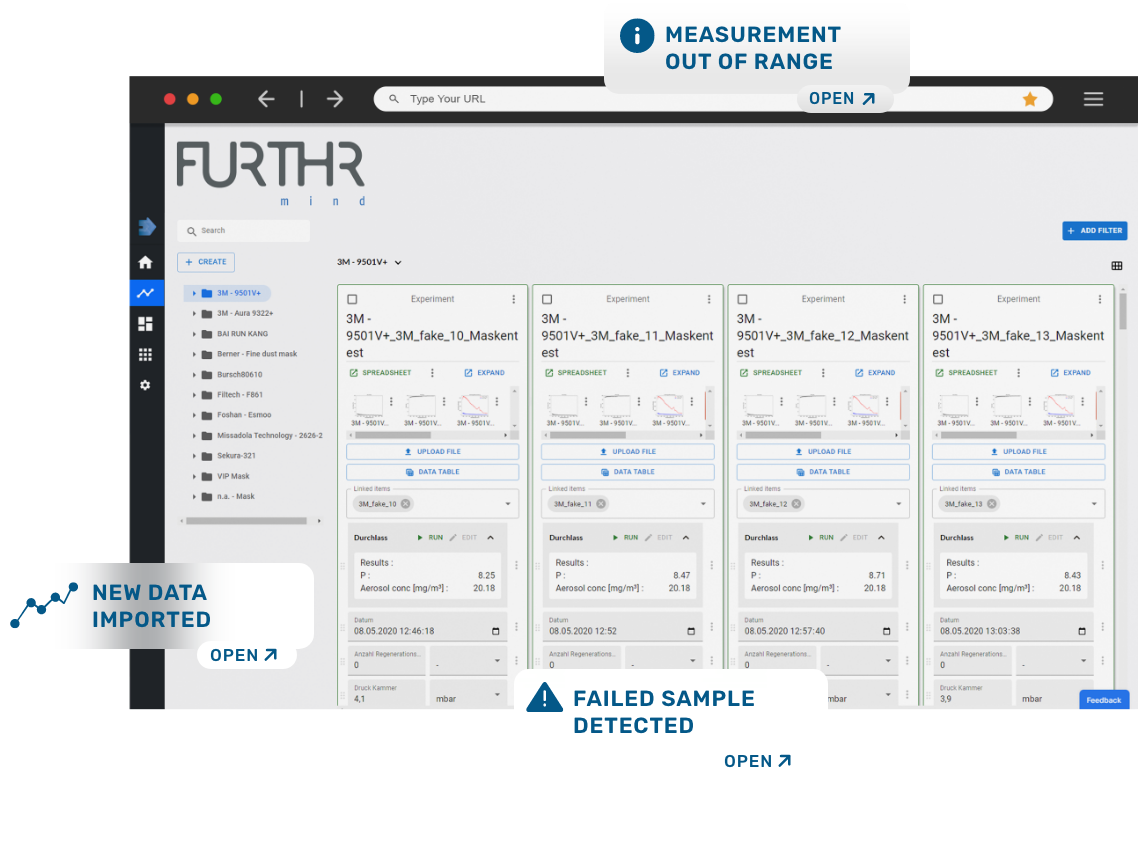The height and width of the screenshot is (852, 1138).
Task: Switch to grid view icon at right
Action: point(1117,266)
